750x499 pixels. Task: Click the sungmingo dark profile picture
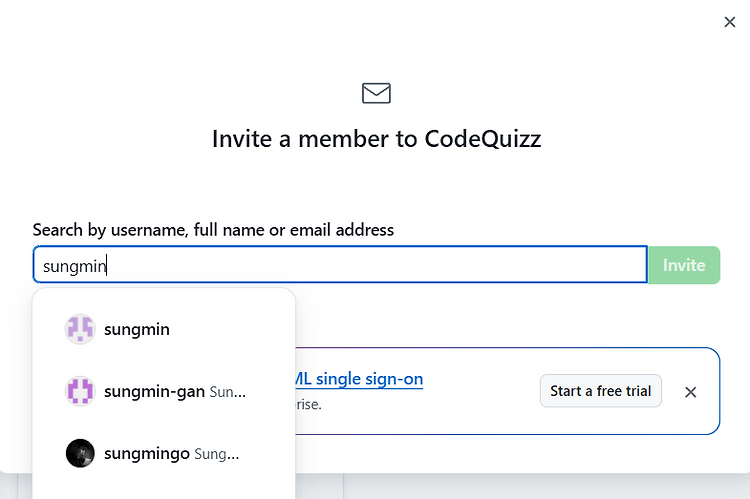pos(80,453)
